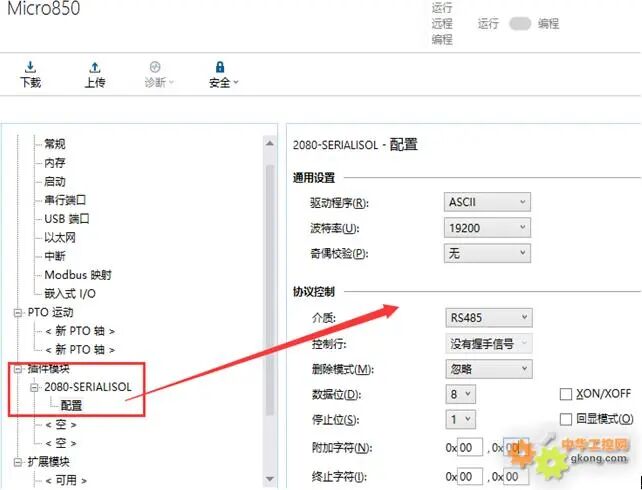Open the Security (安全) lock menu
642x490 pixels.
coord(223,74)
